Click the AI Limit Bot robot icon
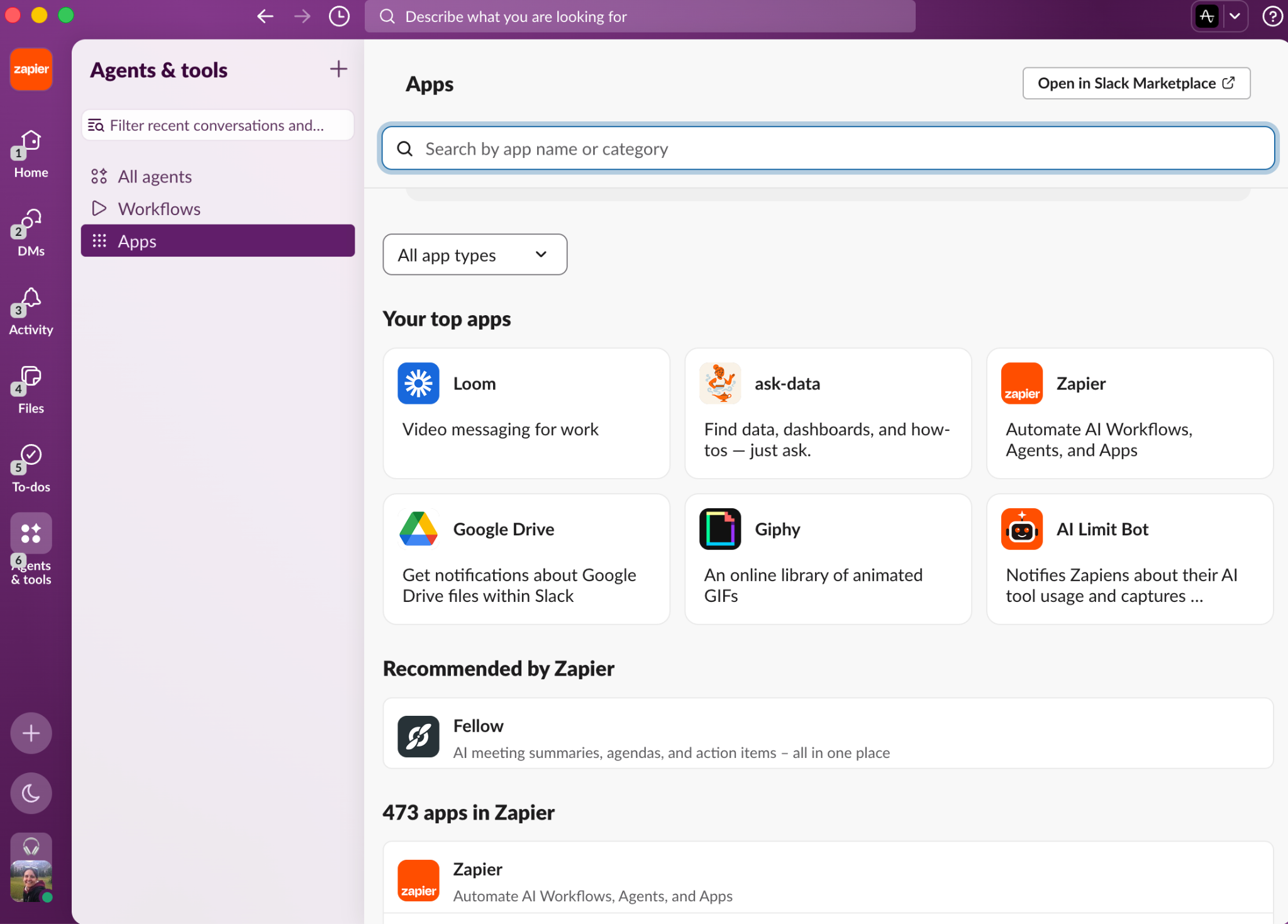The image size is (1288, 924). tap(1022, 529)
